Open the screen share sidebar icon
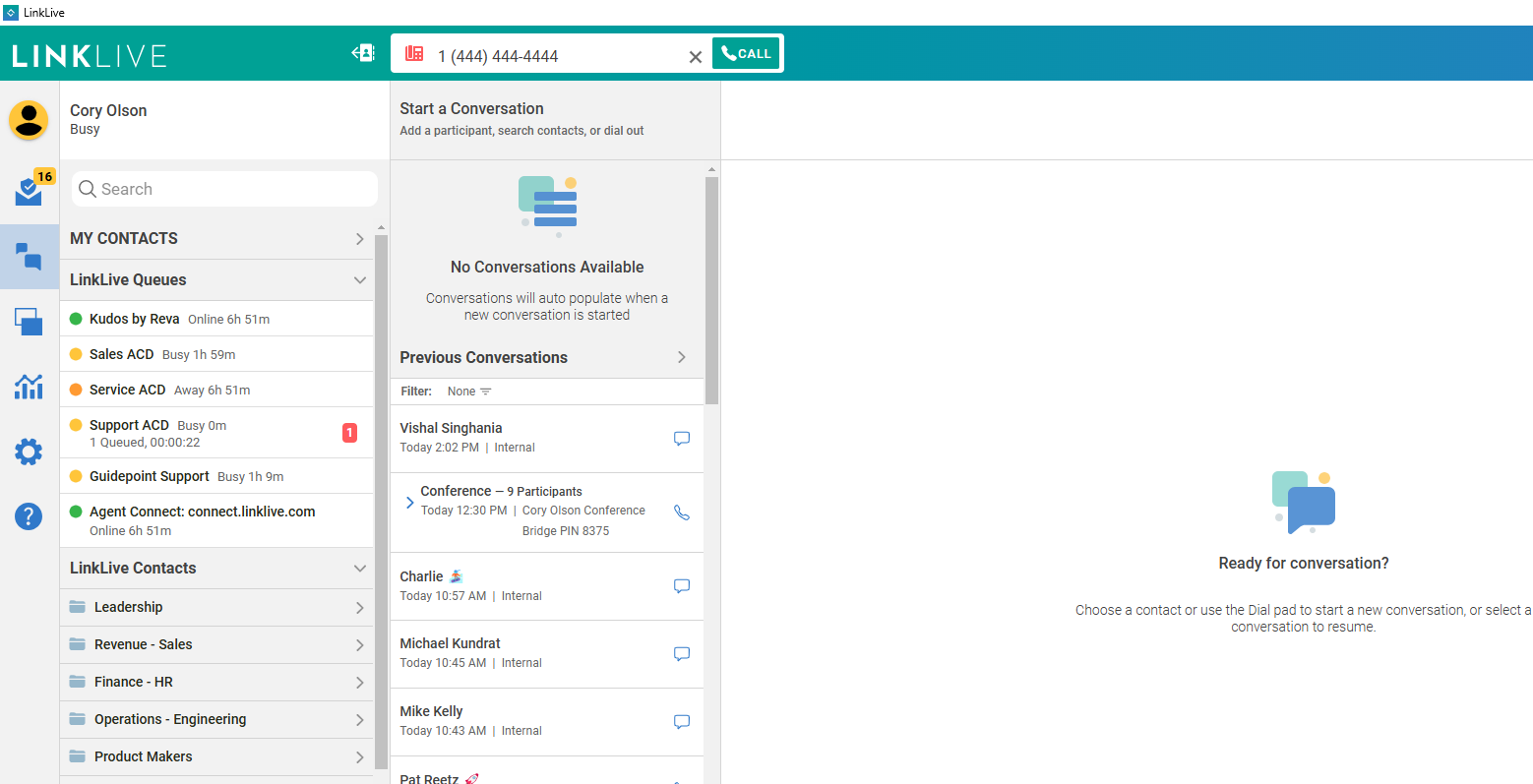The width and height of the screenshot is (1533, 784). pyautogui.click(x=29, y=322)
